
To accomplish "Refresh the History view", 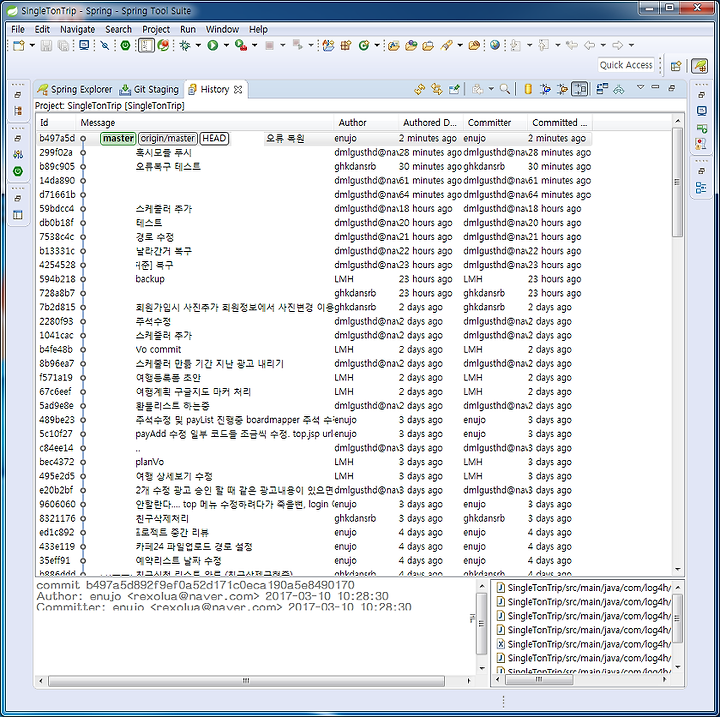I will point(419,90).
